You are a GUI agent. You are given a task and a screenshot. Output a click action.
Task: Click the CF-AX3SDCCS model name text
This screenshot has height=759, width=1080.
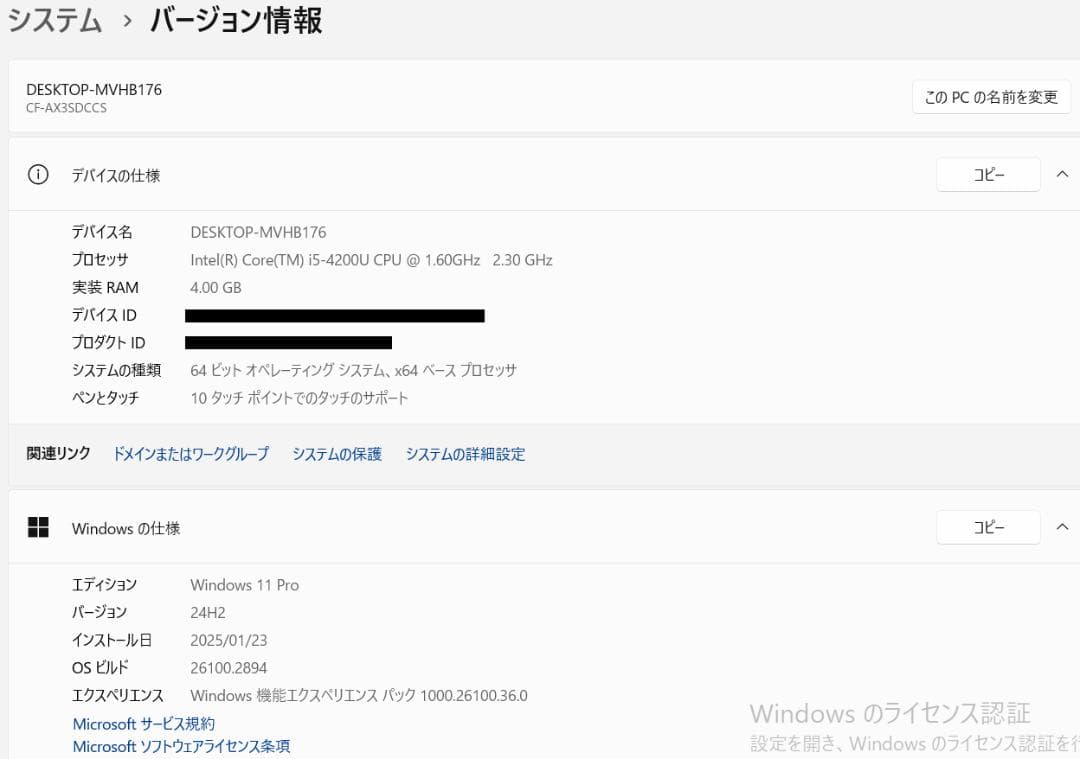(x=66, y=108)
